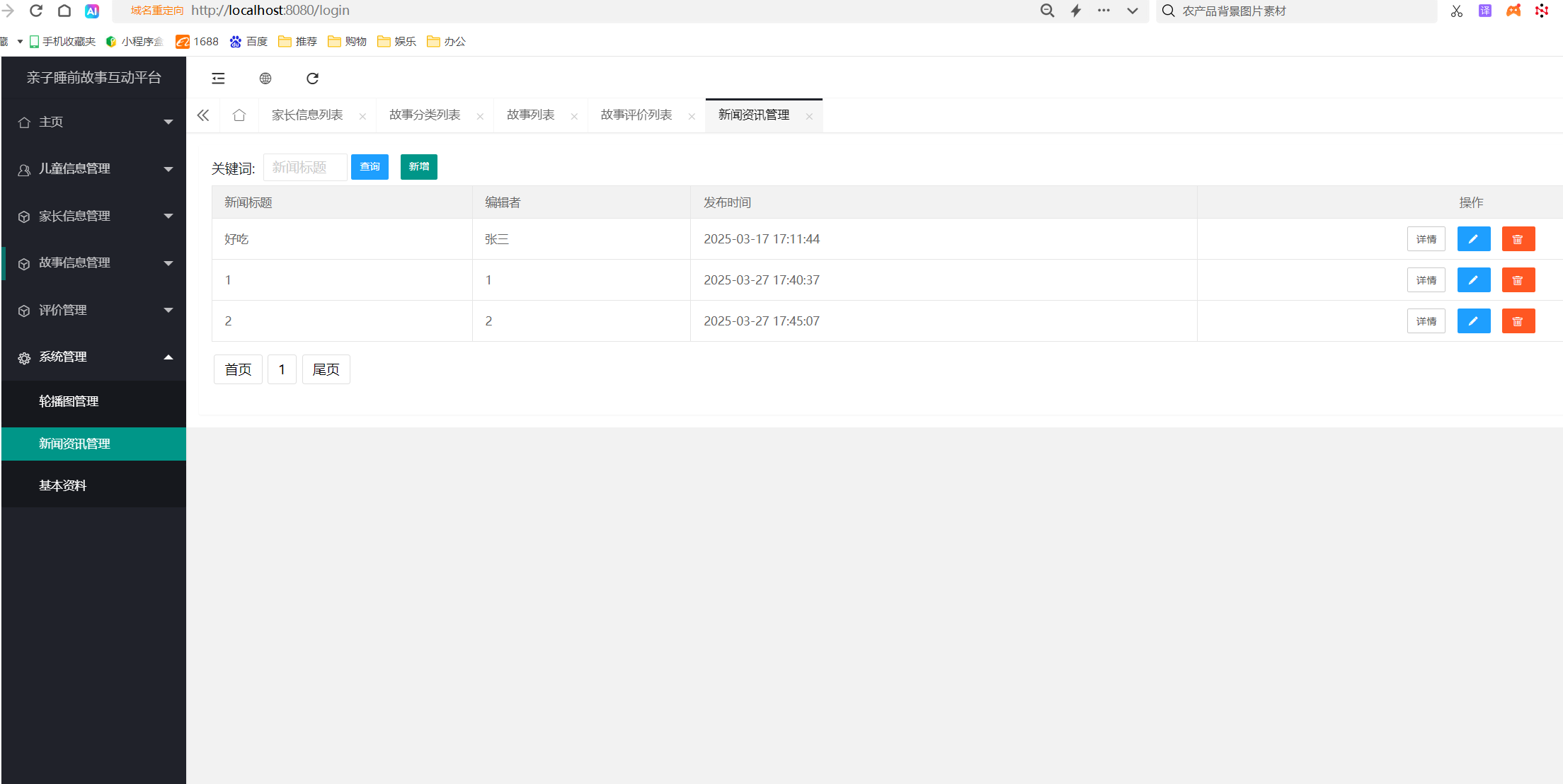Click the 新闻标题 keyword input field
This screenshot has height=784, width=1563.
pos(305,168)
